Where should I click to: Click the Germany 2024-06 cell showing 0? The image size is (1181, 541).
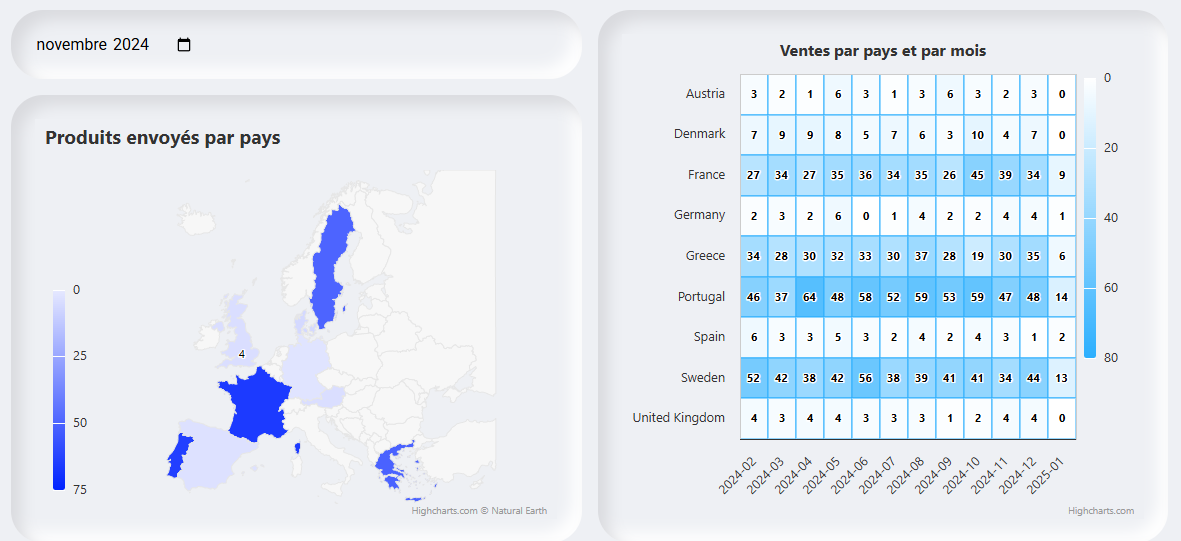(865, 215)
